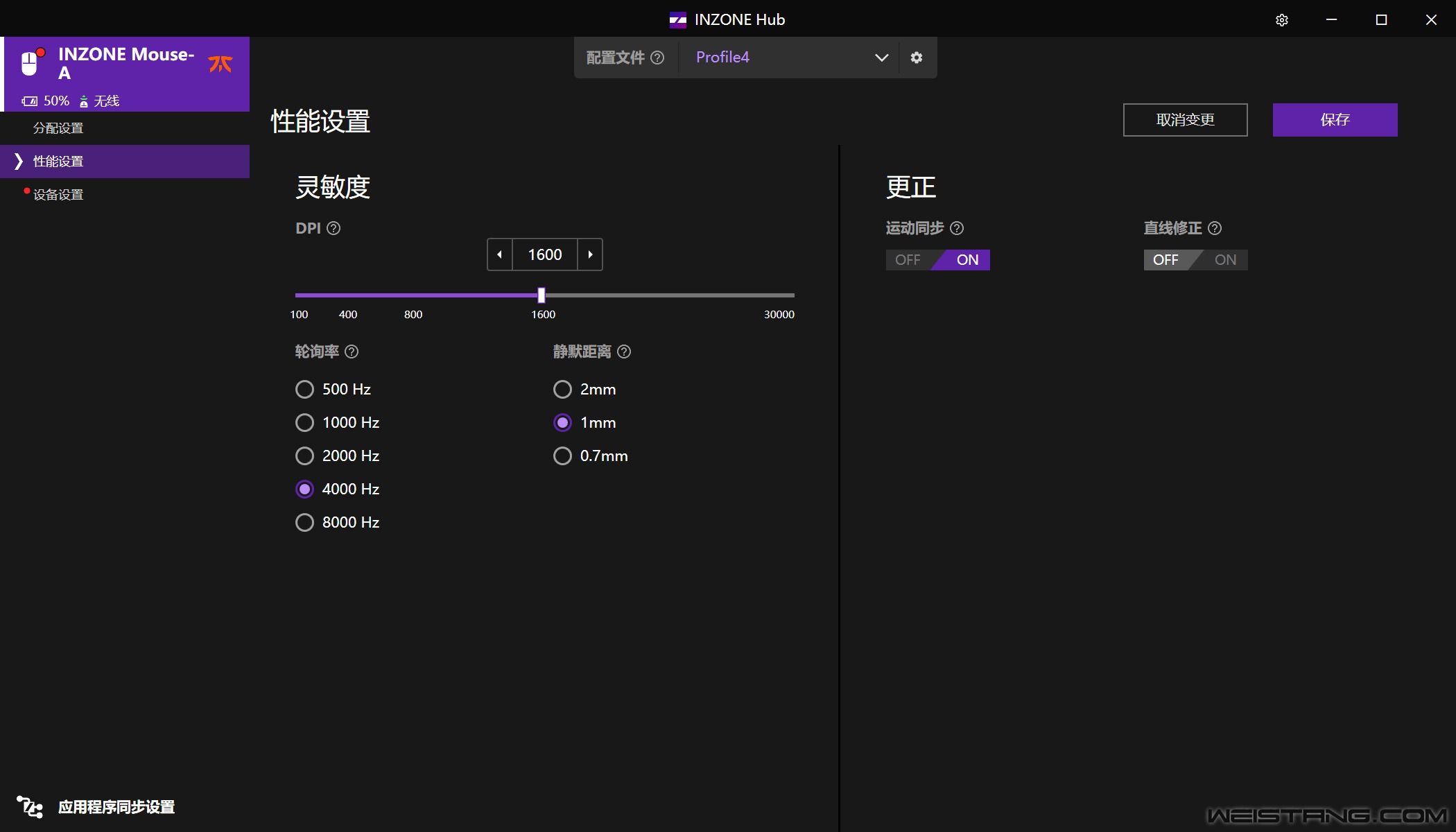Screen dimensions: 1456x832
Task: Click the mouse device icon in sidebar
Action: tap(30, 63)
